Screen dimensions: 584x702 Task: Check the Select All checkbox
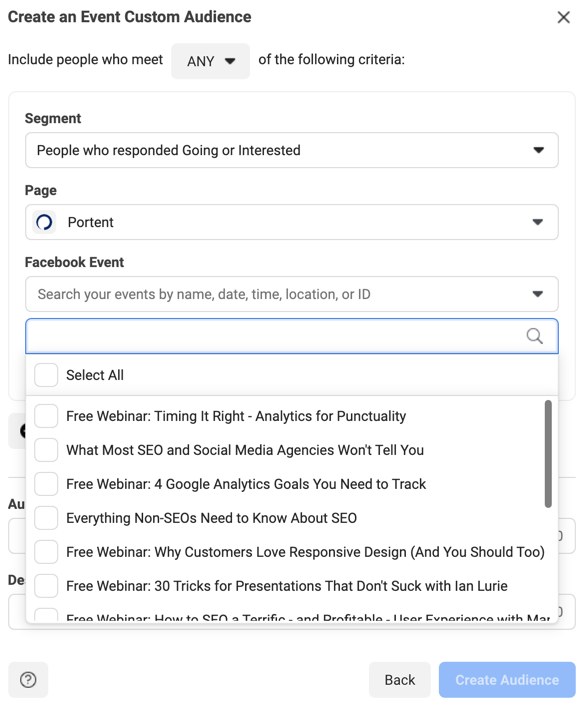click(46, 375)
